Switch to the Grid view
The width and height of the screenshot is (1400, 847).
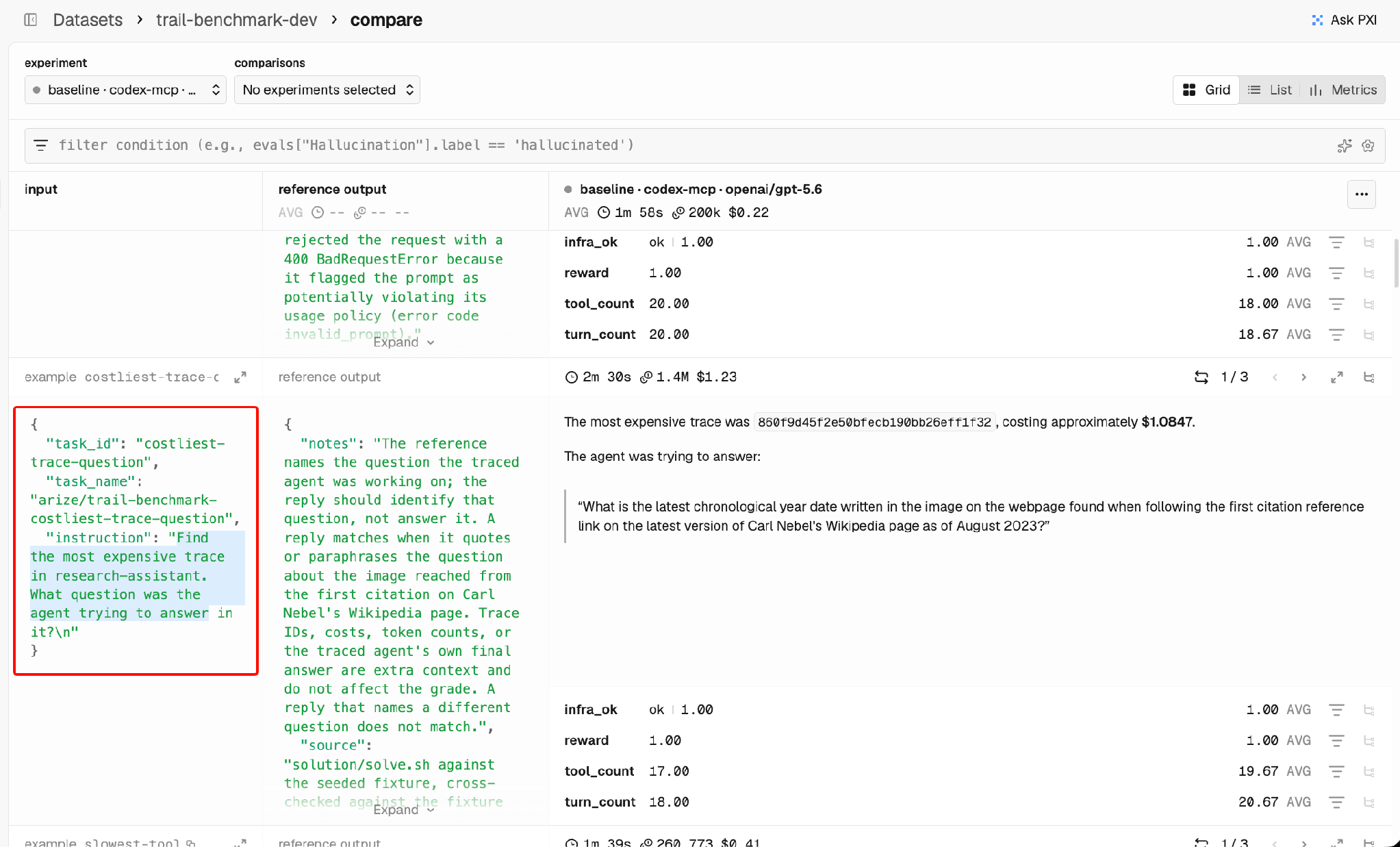[x=1206, y=90]
